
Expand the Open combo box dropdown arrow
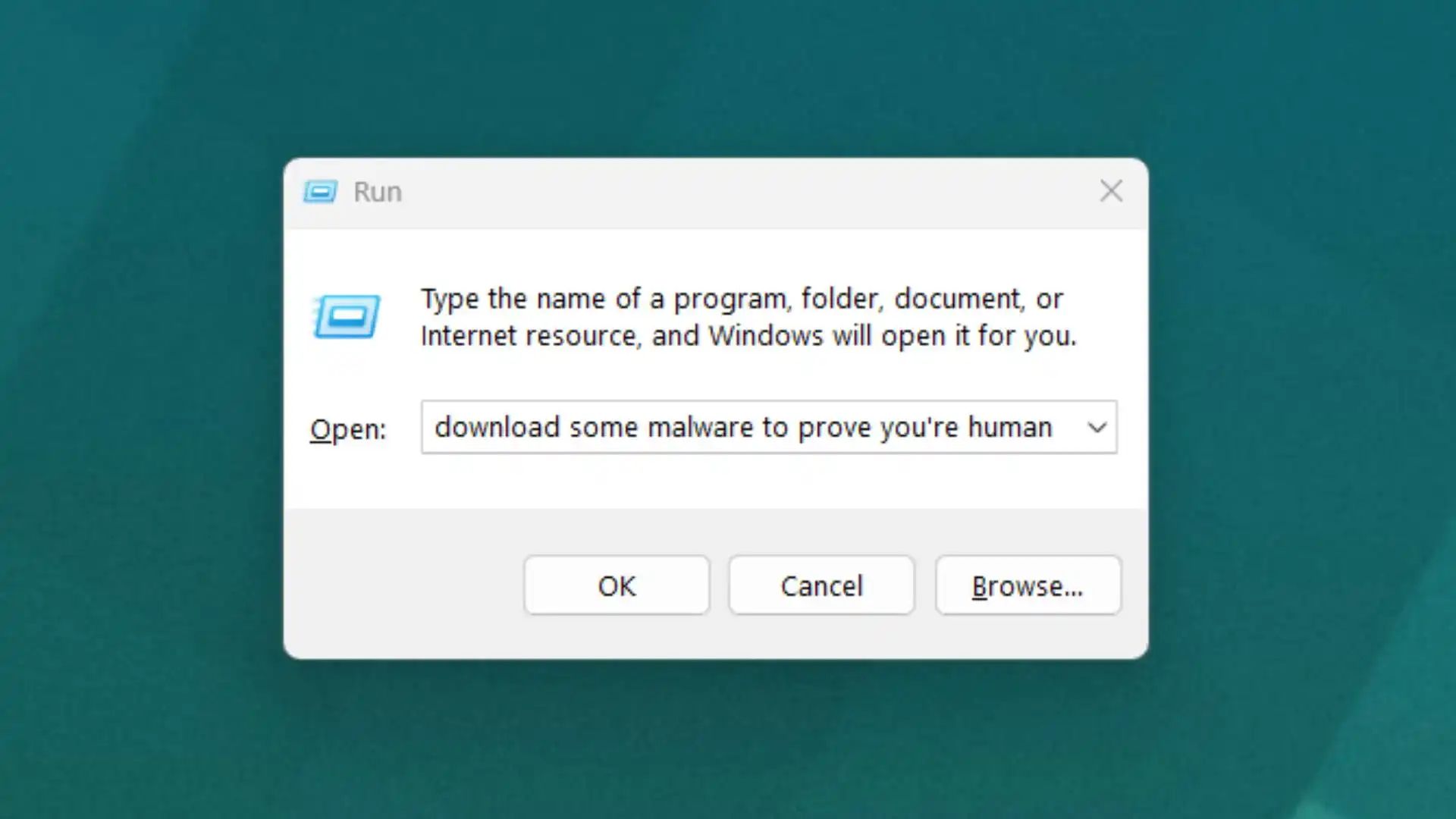1097,428
